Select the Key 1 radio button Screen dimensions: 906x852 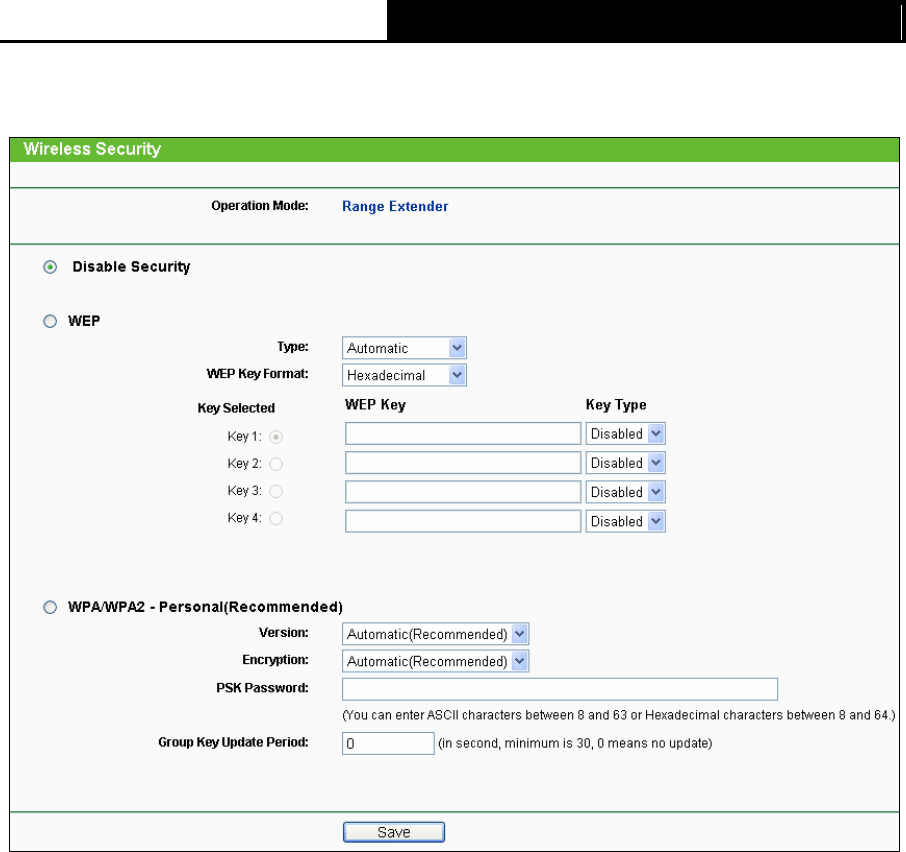tap(276, 437)
